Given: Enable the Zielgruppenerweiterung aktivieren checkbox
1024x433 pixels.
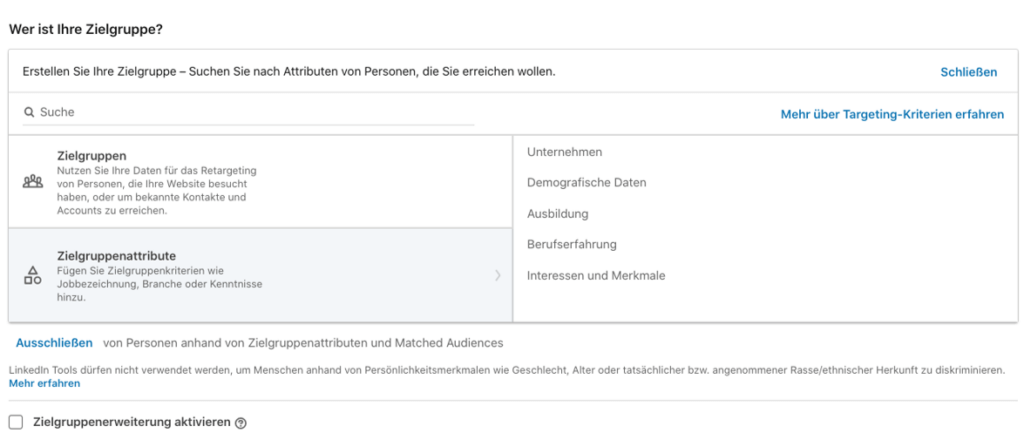Looking at the screenshot, I should (x=16, y=422).
